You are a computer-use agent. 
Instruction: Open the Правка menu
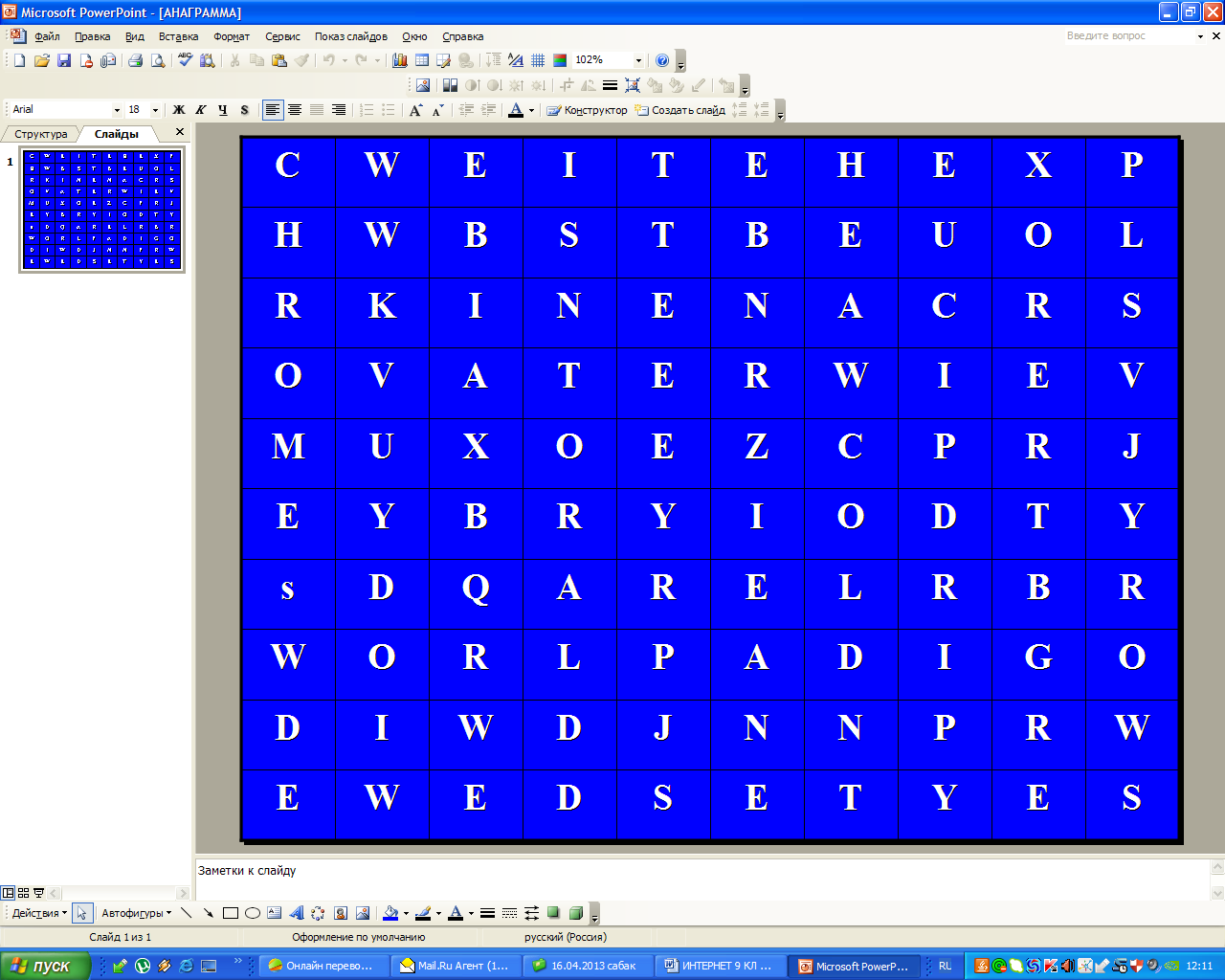tap(92, 36)
